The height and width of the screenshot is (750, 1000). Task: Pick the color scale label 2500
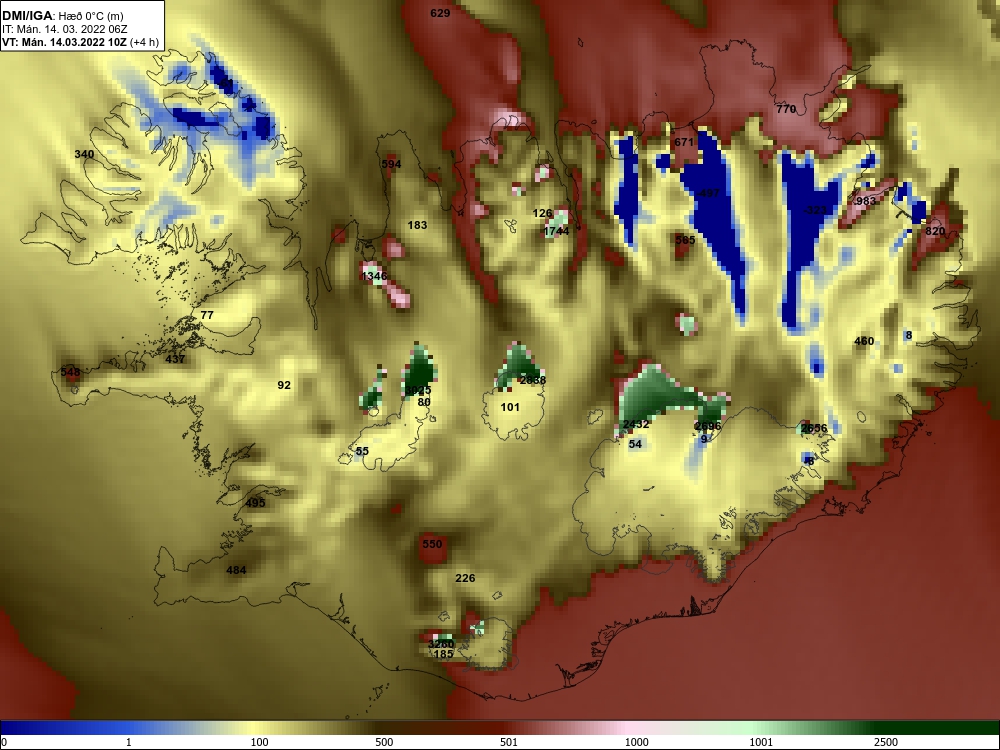[886, 742]
